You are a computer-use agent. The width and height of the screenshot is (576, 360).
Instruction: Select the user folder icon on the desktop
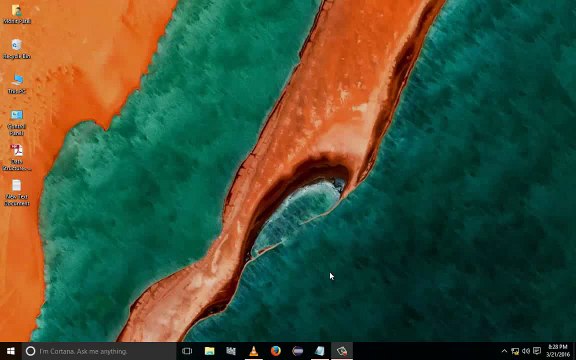coord(17,14)
